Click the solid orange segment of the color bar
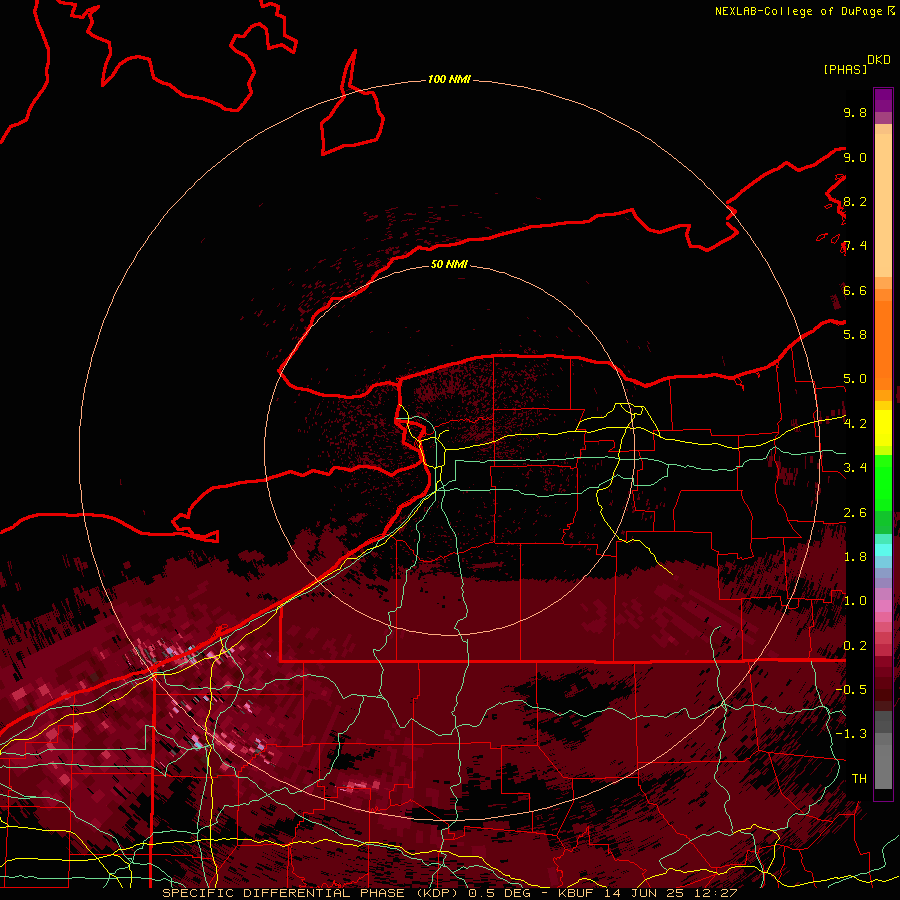Screen dimensions: 900x900 coord(883,345)
